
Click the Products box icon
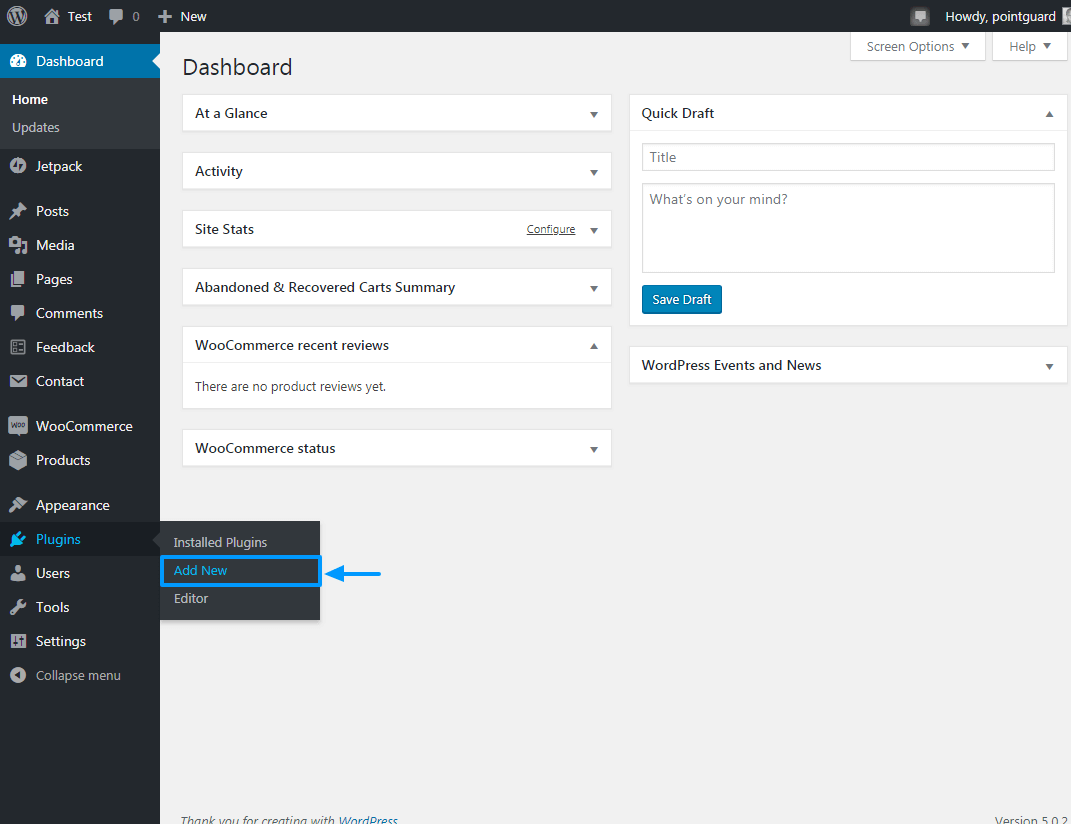tap(18, 460)
